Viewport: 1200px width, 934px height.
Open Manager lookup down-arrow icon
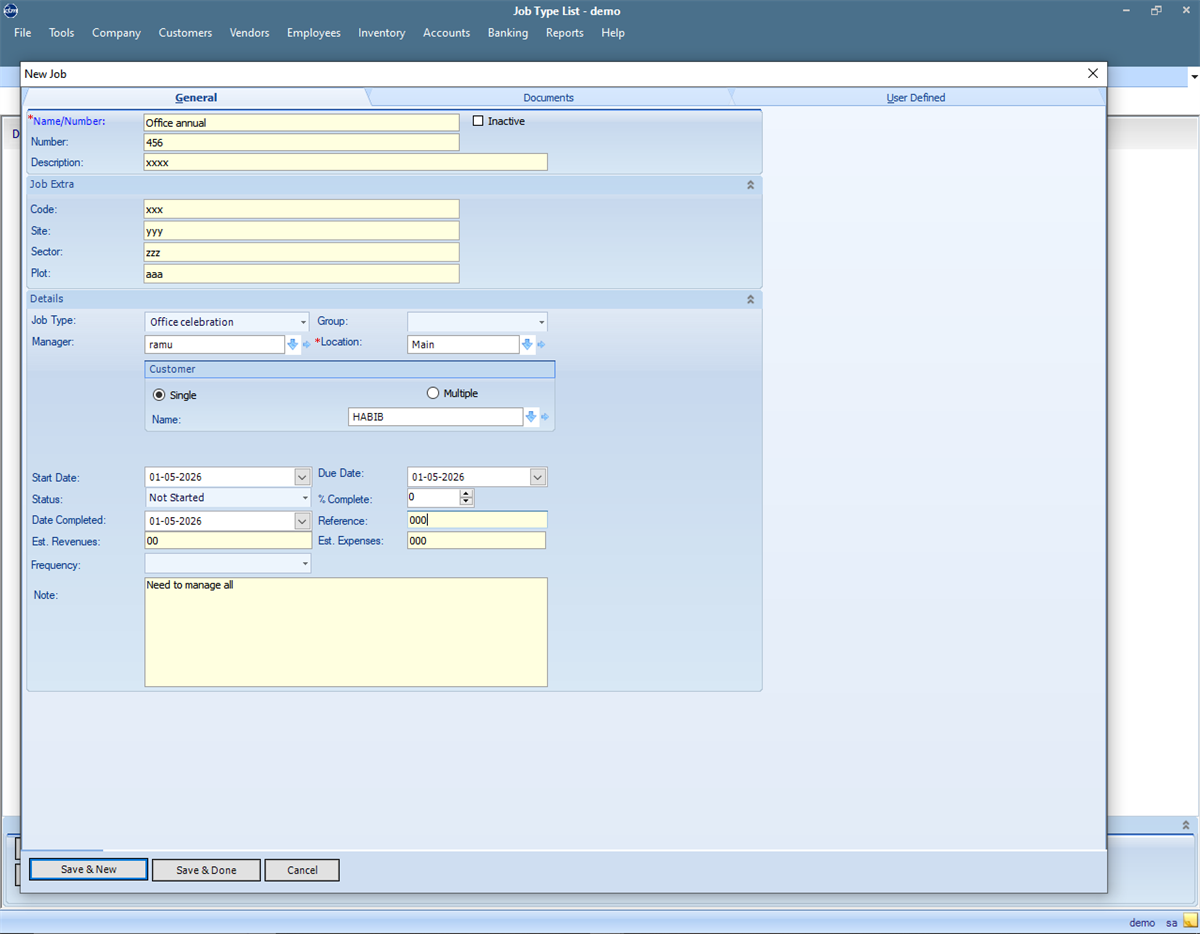[x=293, y=344]
